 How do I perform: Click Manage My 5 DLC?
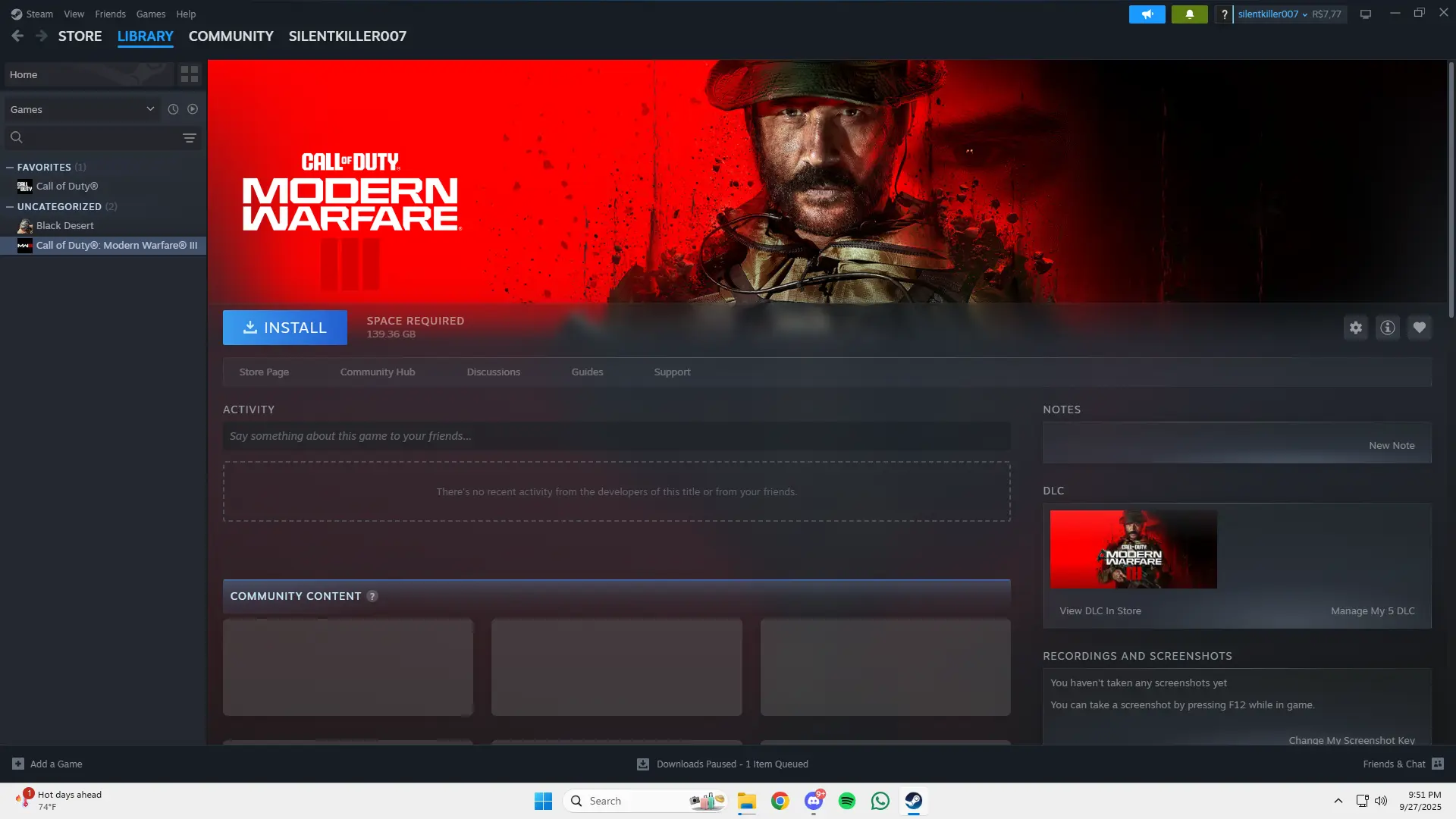pyautogui.click(x=1373, y=610)
